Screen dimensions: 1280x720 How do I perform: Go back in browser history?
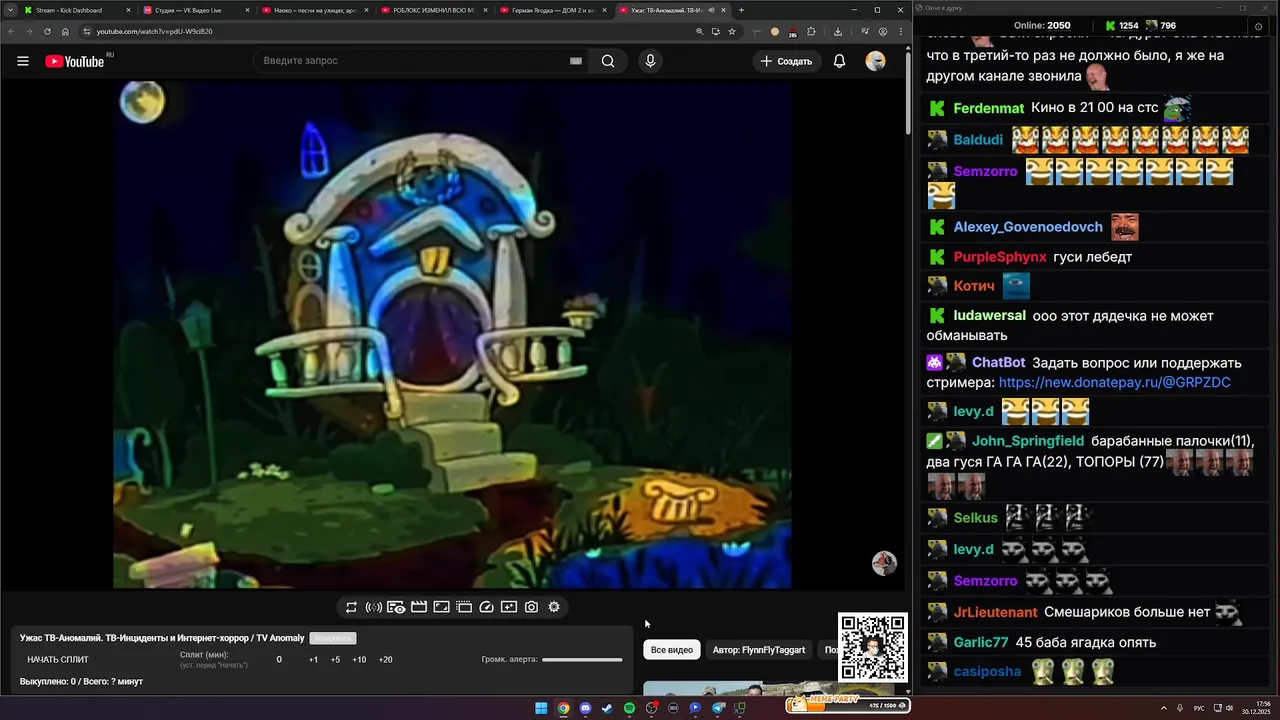click(x=11, y=31)
